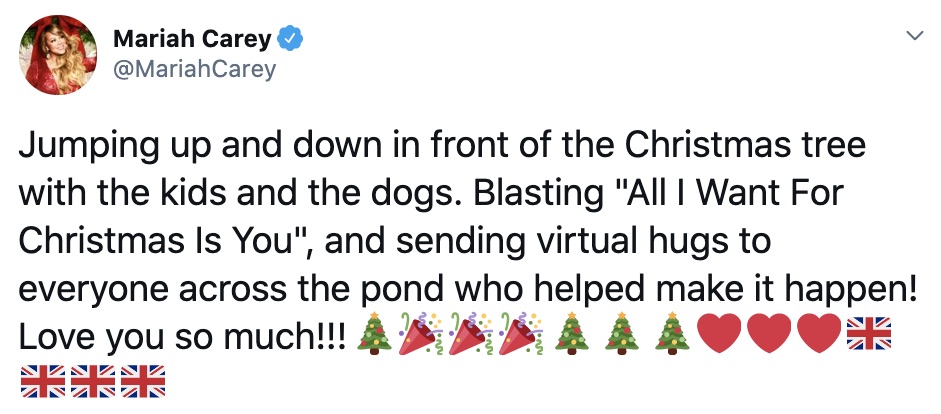Screen dimensions: 941x414
Task: Expand the tweet options chevron menu
Action: pos(914,36)
